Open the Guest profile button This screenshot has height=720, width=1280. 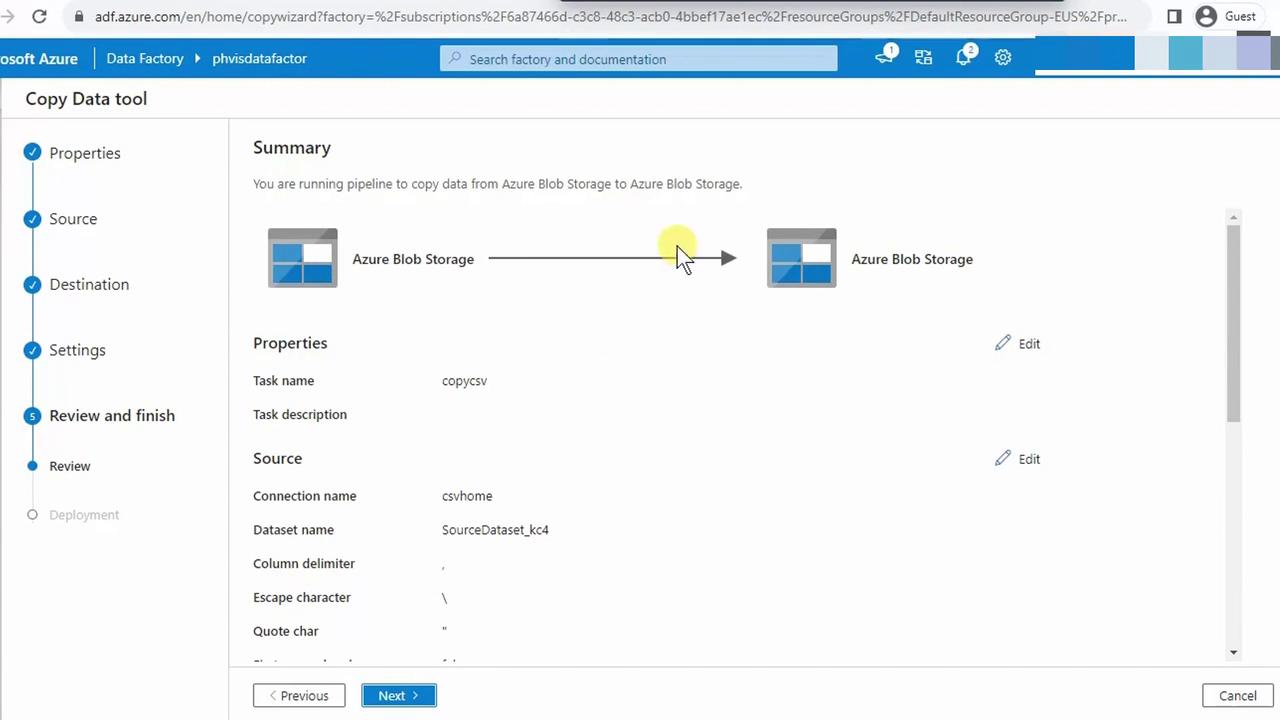tap(1226, 16)
